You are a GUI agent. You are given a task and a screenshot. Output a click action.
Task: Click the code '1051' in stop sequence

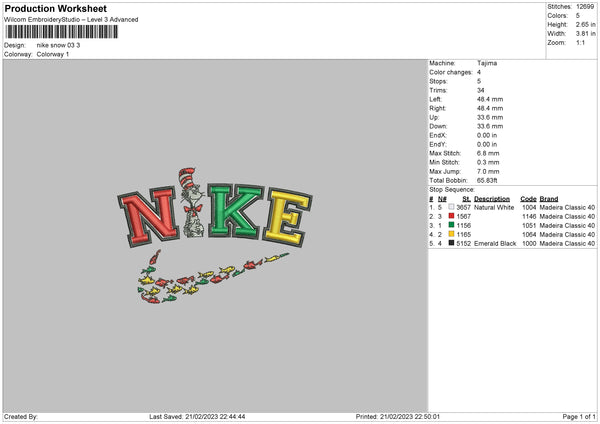click(x=529, y=225)
